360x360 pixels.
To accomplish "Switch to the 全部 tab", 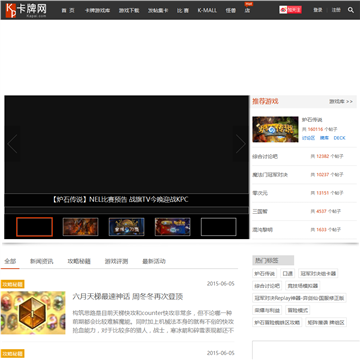I will (10, 261).
